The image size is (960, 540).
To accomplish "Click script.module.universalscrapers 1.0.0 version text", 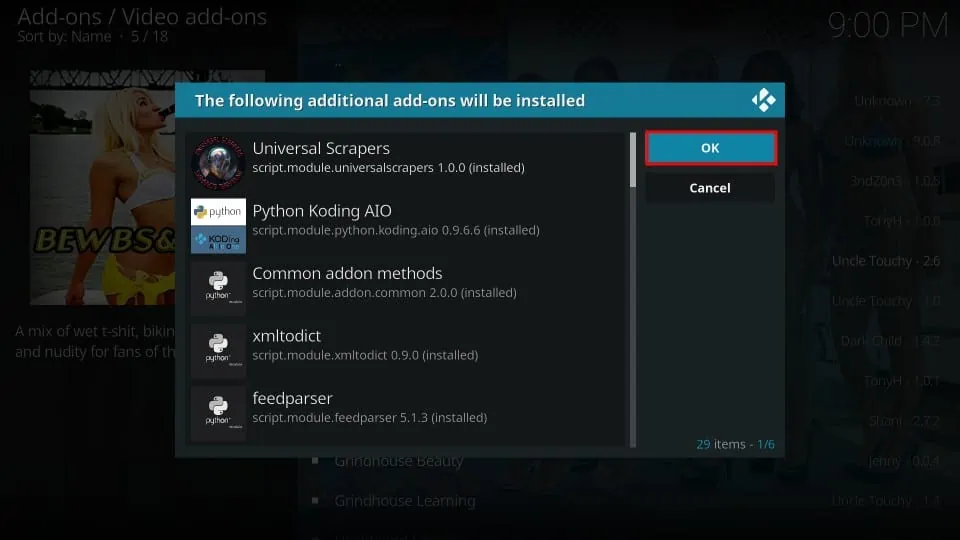I will (388, 168).
